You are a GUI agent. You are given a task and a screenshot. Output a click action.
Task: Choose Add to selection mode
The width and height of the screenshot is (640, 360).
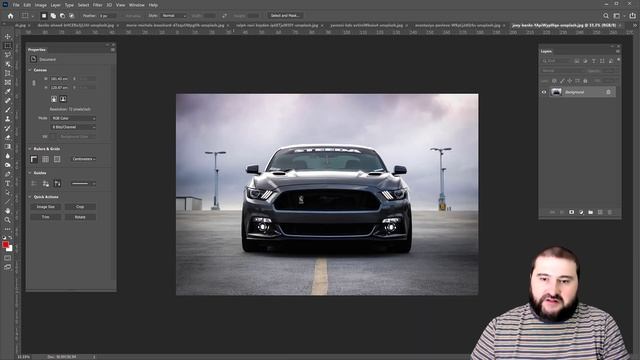point(53,16)
